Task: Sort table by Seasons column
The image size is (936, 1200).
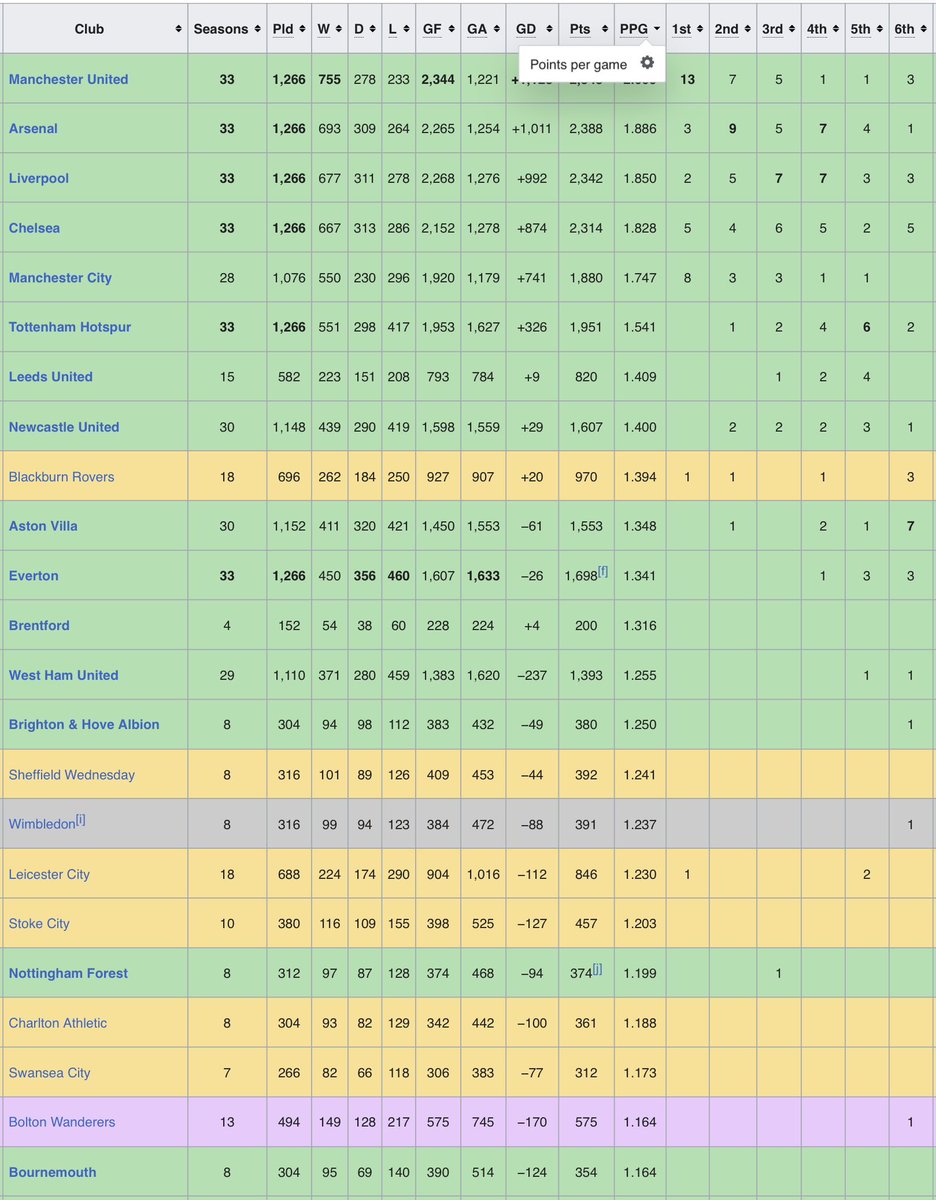Action: 227,29
